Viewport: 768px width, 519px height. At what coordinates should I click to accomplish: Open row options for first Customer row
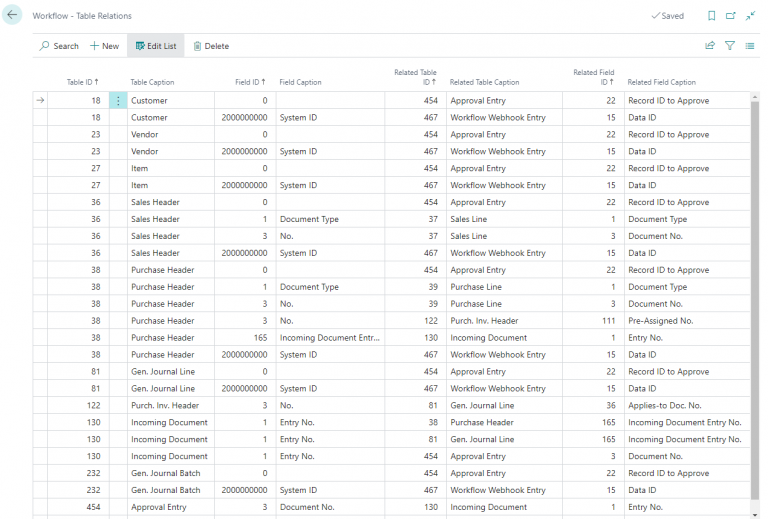click(118, 101)
